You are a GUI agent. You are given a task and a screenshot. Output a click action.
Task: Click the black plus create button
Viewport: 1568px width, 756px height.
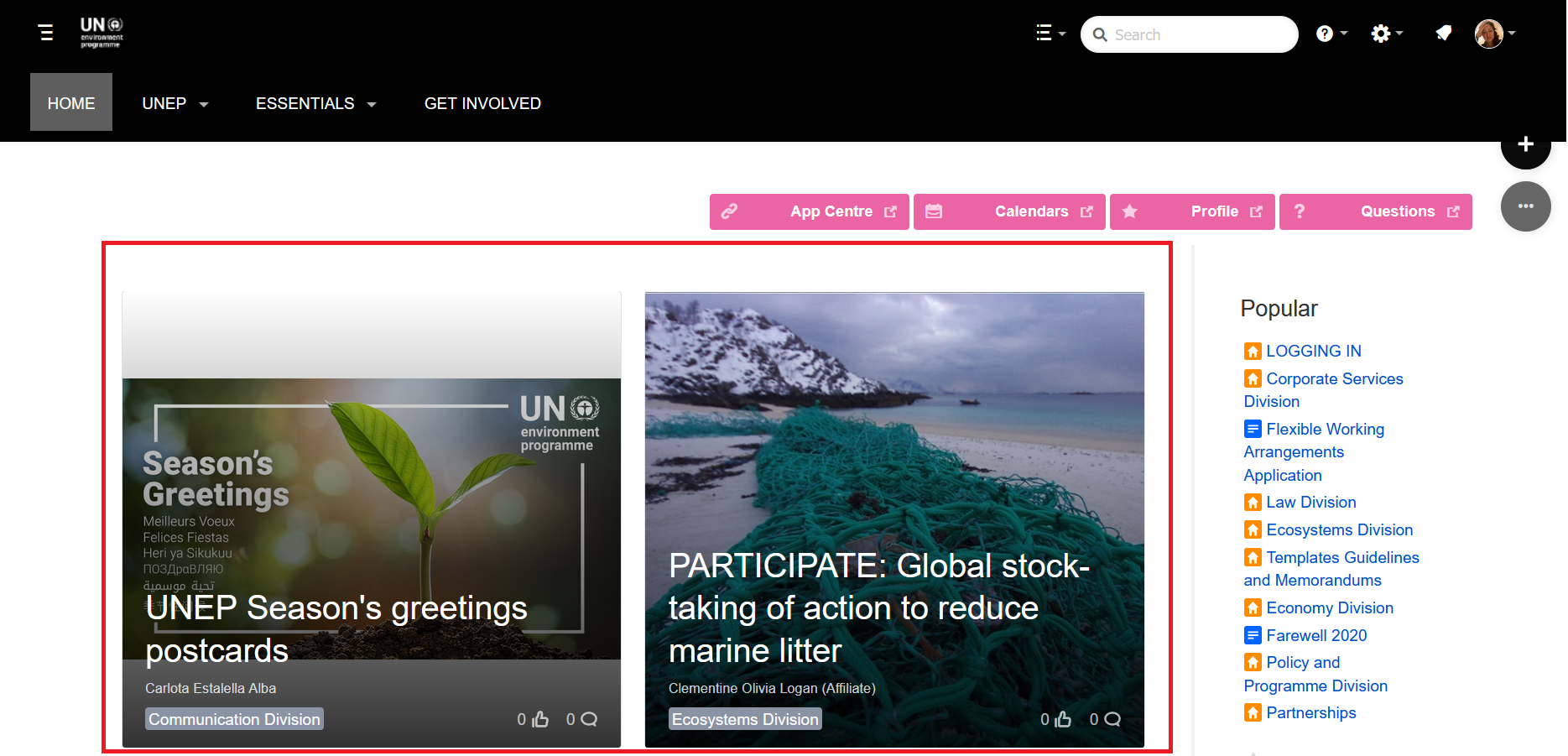point(1525,144)
